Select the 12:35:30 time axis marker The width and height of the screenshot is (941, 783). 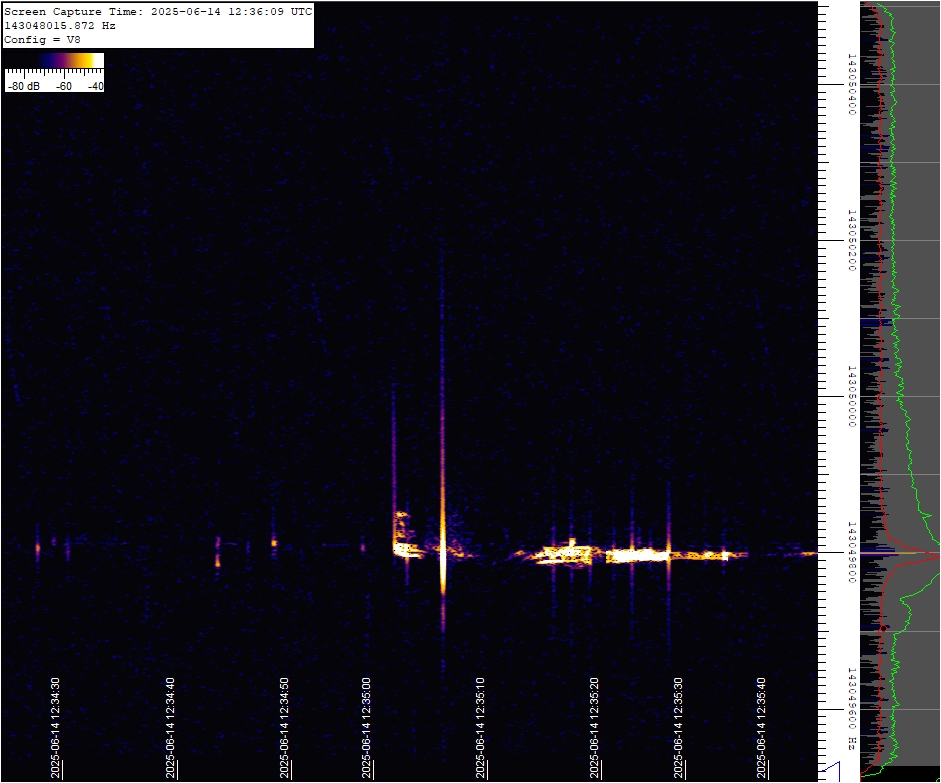click(x=678, y=728)
